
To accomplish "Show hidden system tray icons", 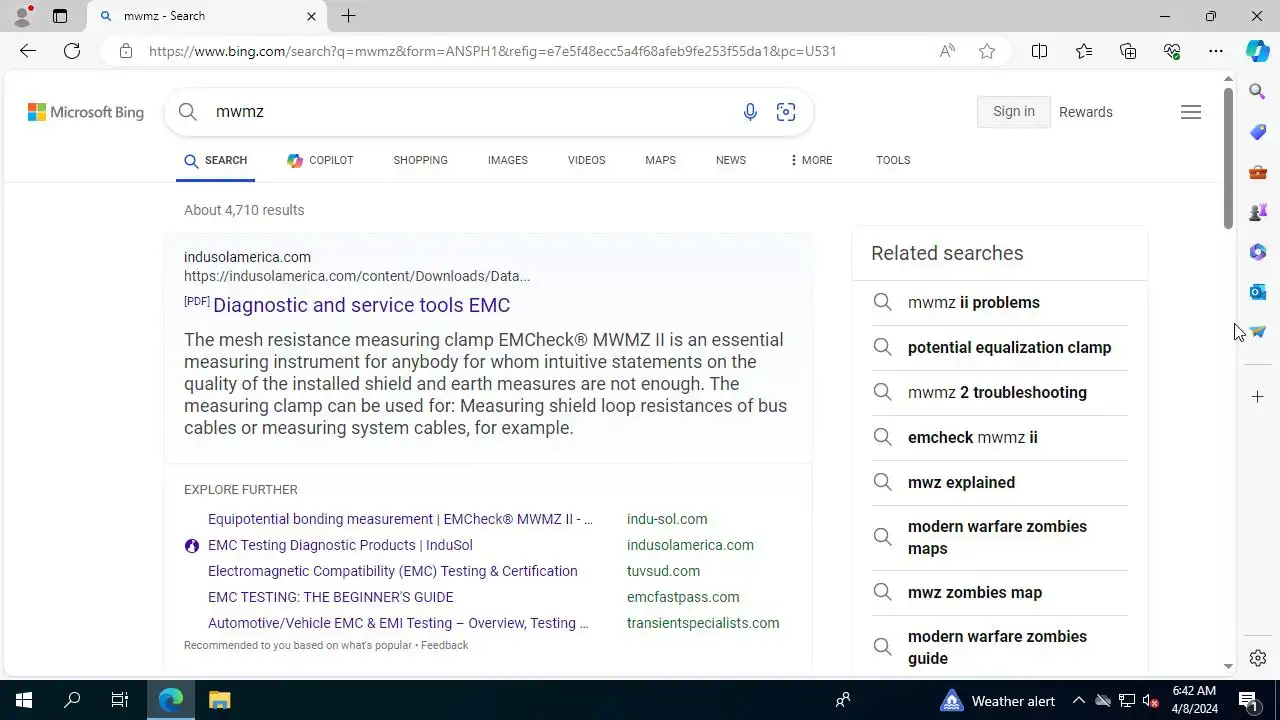I will (1078, 700).
